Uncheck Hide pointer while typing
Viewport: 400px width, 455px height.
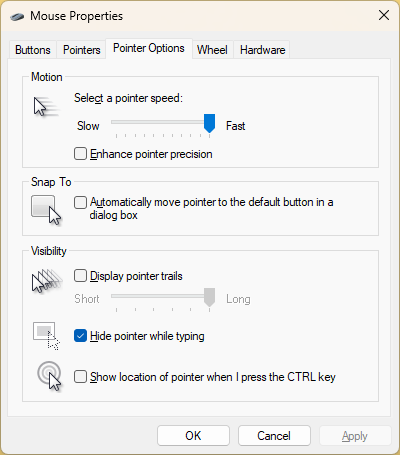click(80, 336)
